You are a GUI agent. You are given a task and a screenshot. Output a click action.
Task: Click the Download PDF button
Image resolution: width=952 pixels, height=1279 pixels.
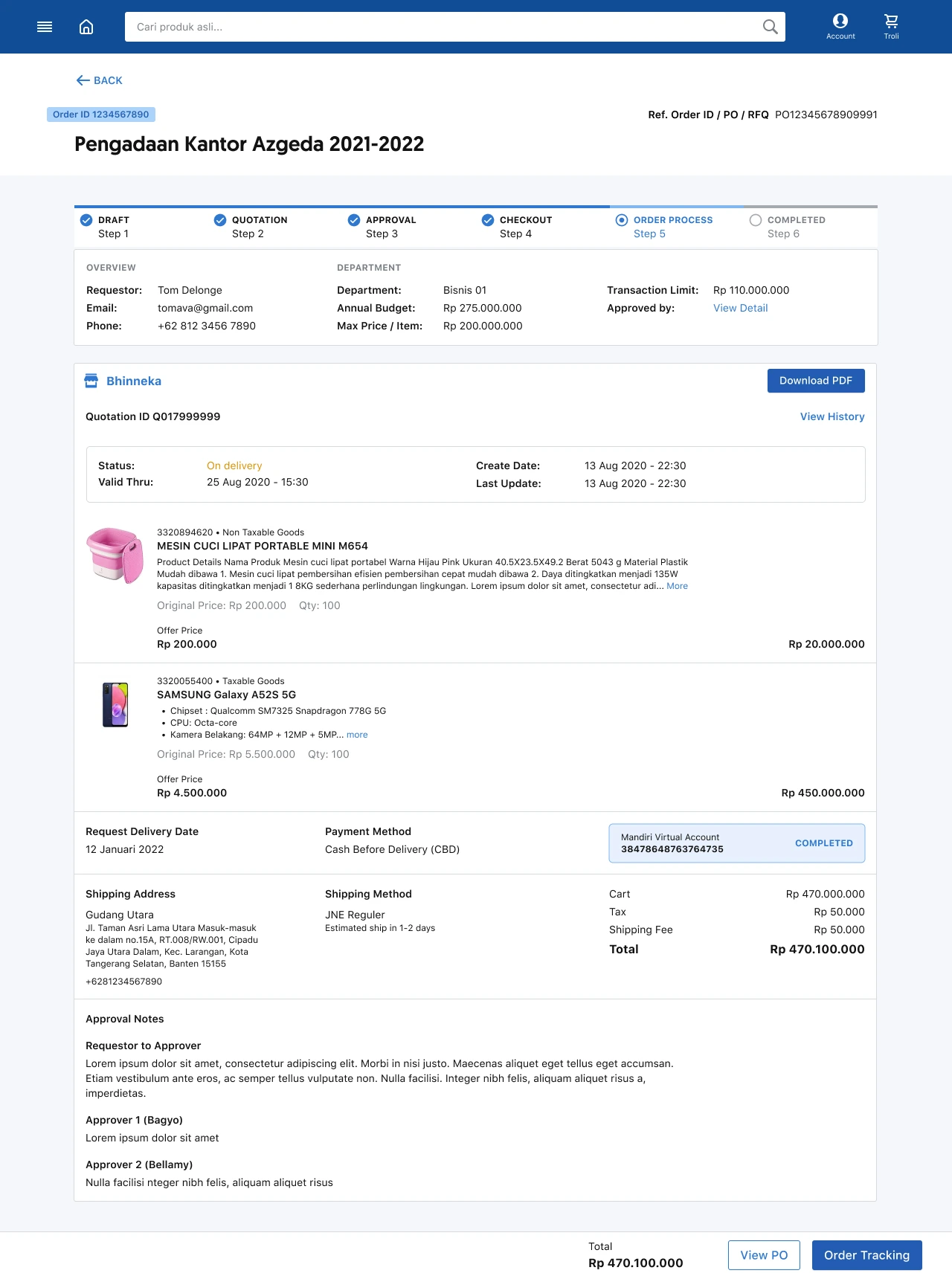[816, 381]
